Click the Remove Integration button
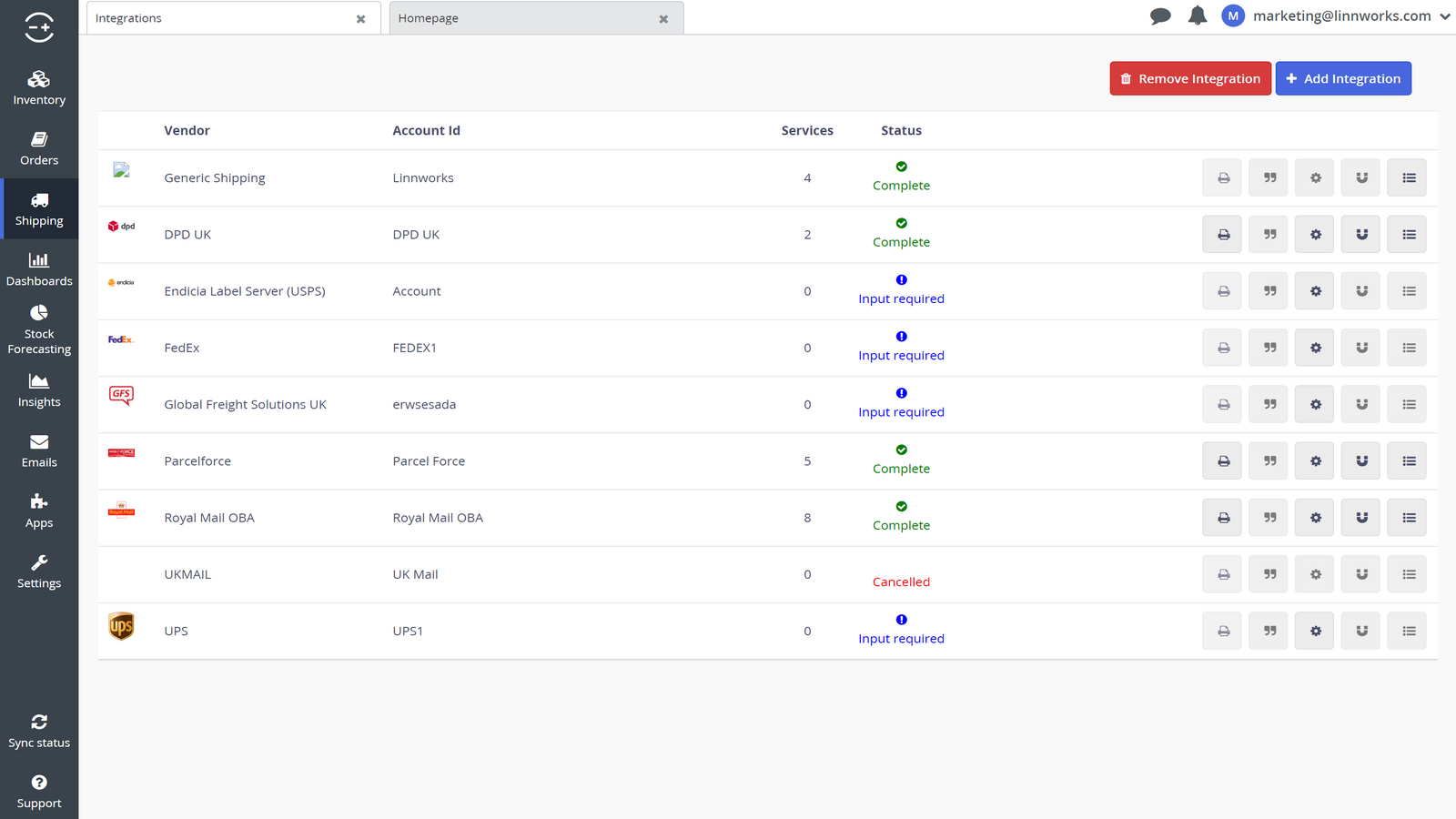 pyautogui.click(x=1189, y=78)
